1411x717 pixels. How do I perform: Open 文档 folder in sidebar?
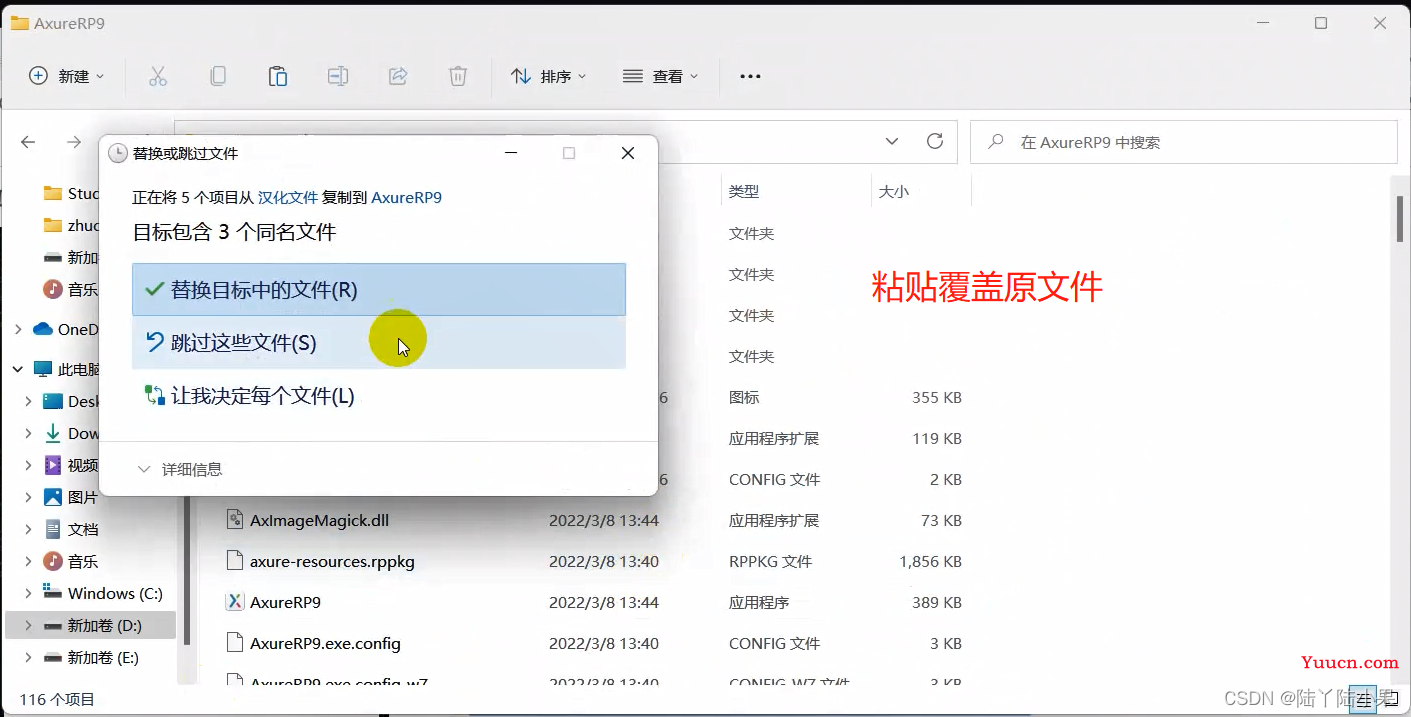pos(83,529)
